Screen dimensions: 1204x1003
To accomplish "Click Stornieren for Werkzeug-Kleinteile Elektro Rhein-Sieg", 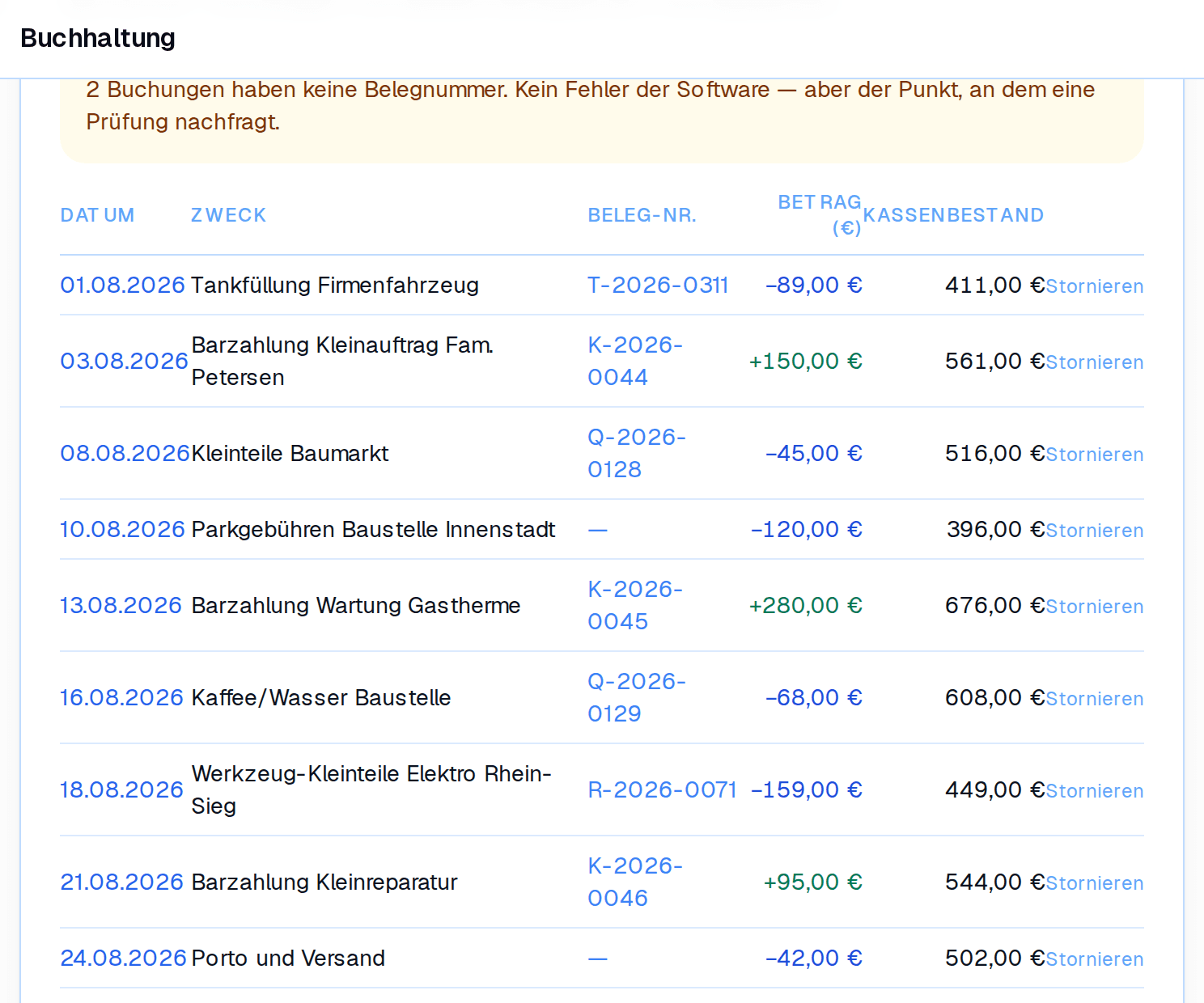I will 1094,791.
